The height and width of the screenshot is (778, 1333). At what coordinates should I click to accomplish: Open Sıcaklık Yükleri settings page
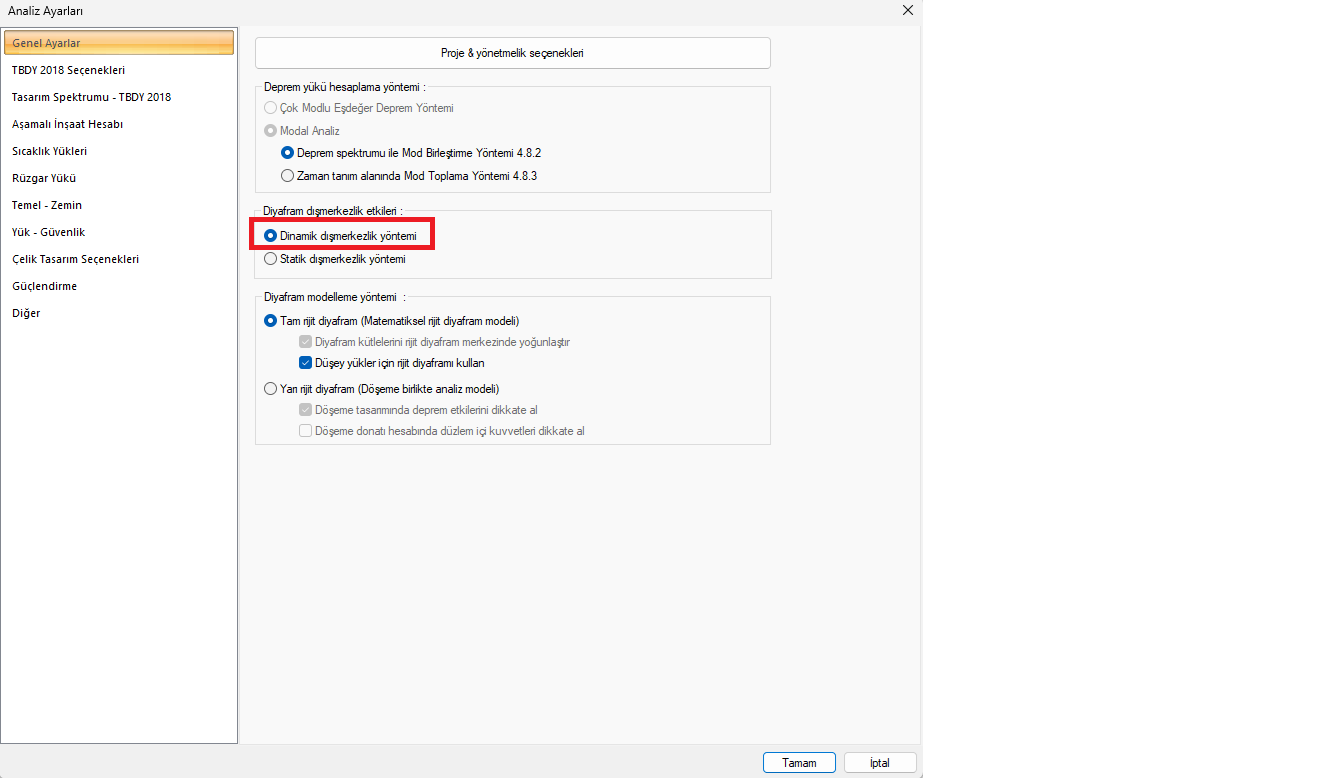[49, 151]
